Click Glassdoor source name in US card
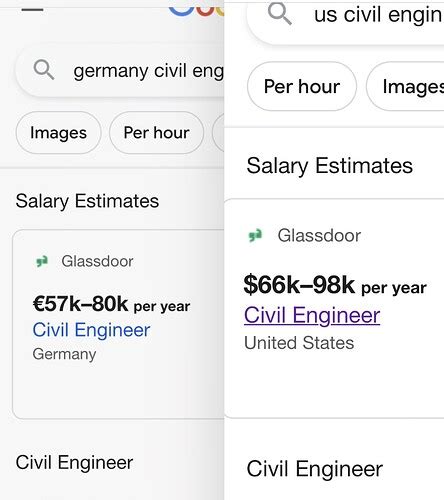The image size is (444, 500). point(319,236)
